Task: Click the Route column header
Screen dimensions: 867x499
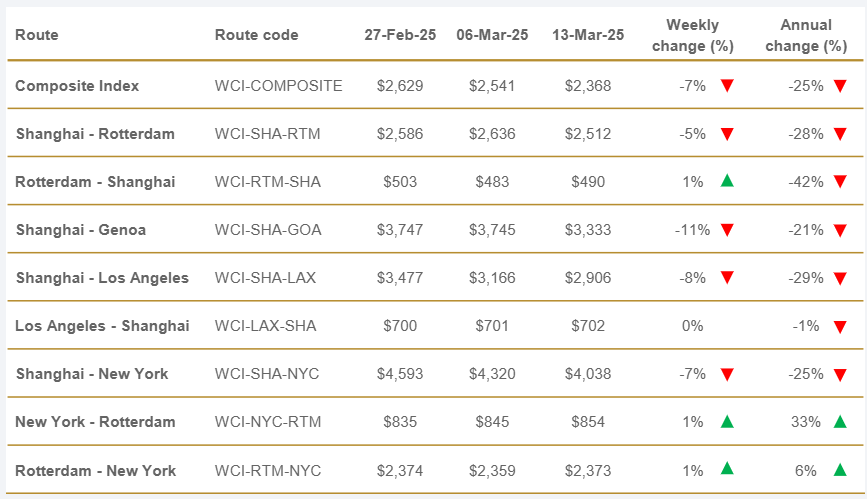Action: click(x=37, y=35)
